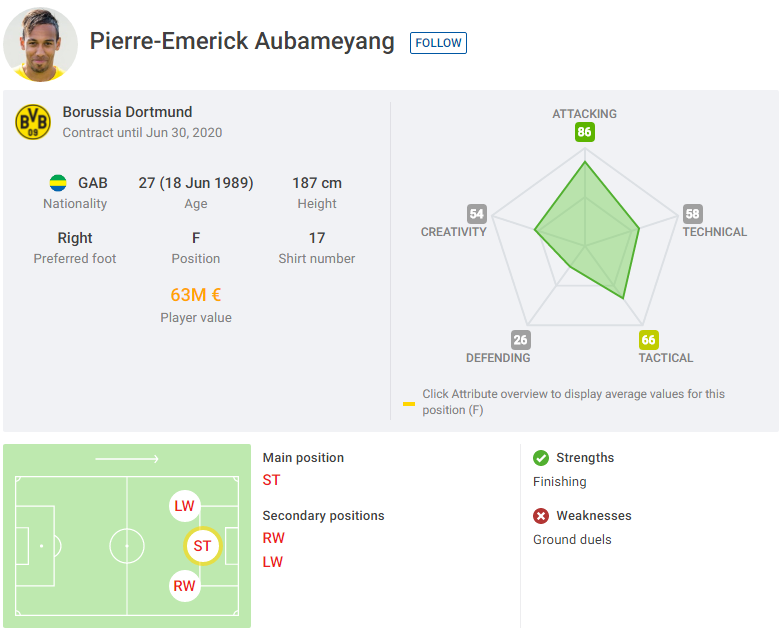This screenshot has height=630, width=783.
Task: Click the yellow average-values legend swatch
Action: pyautogui.click(x=409, y=403)
